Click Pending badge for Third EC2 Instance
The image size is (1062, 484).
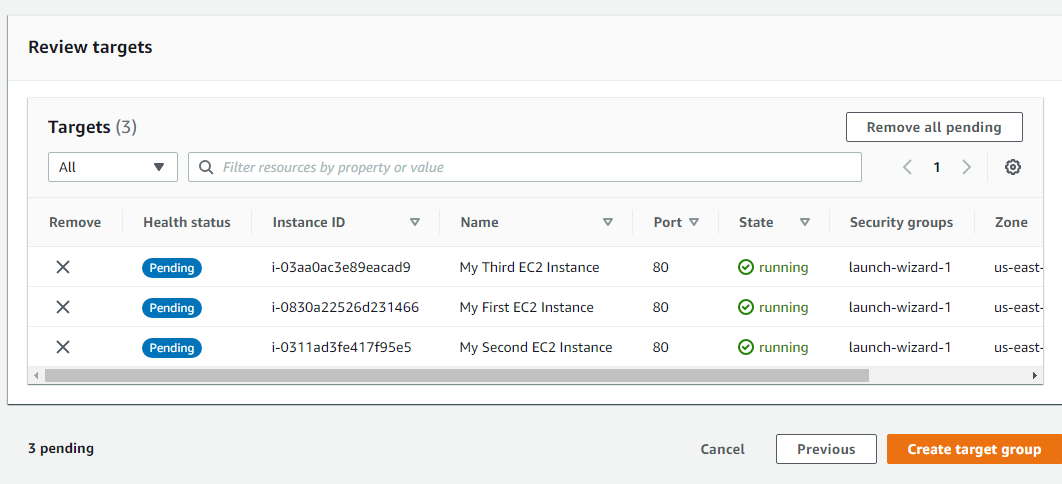click(172, 267)
